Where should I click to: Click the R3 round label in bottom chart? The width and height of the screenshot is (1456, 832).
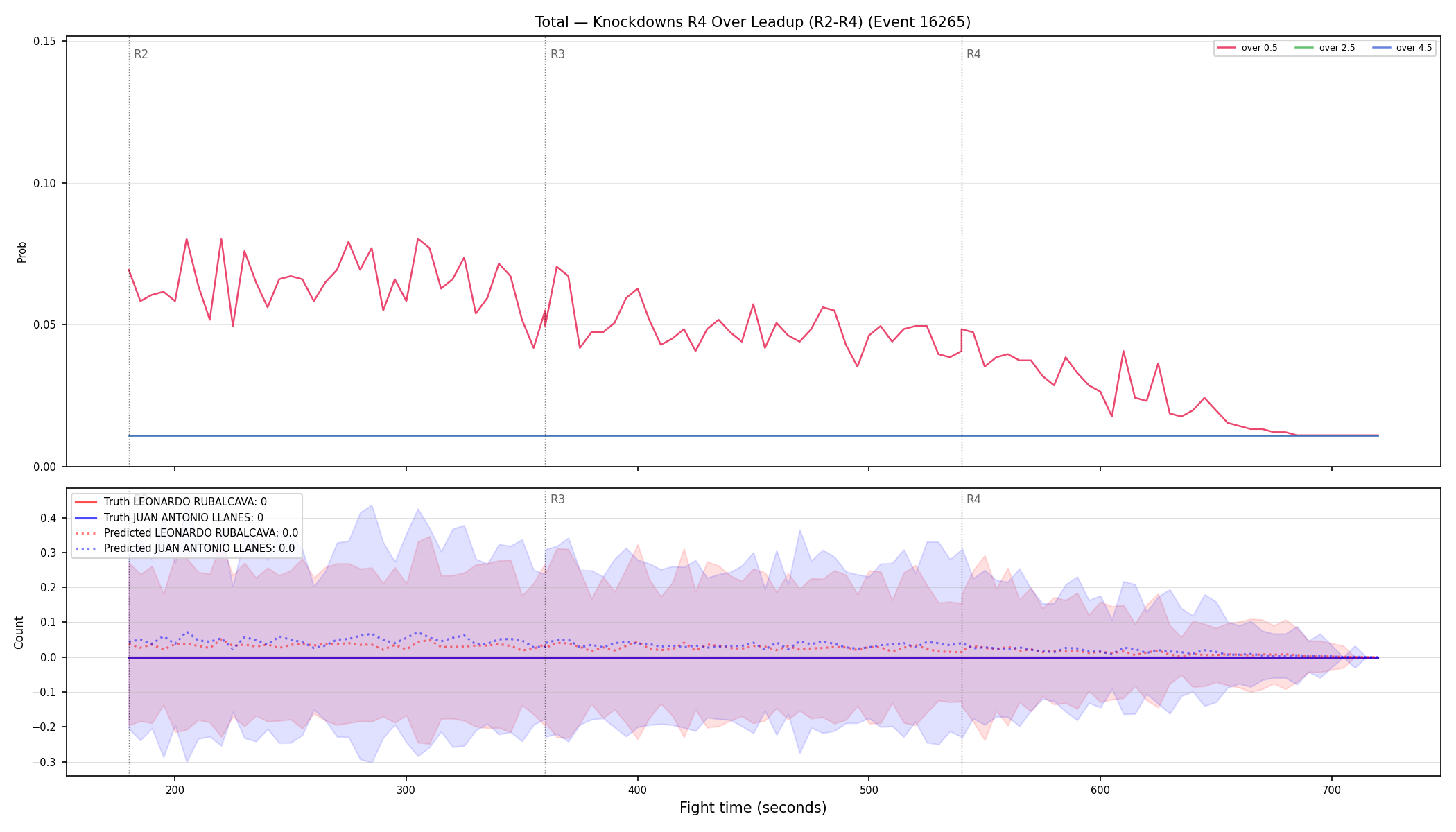557,499
